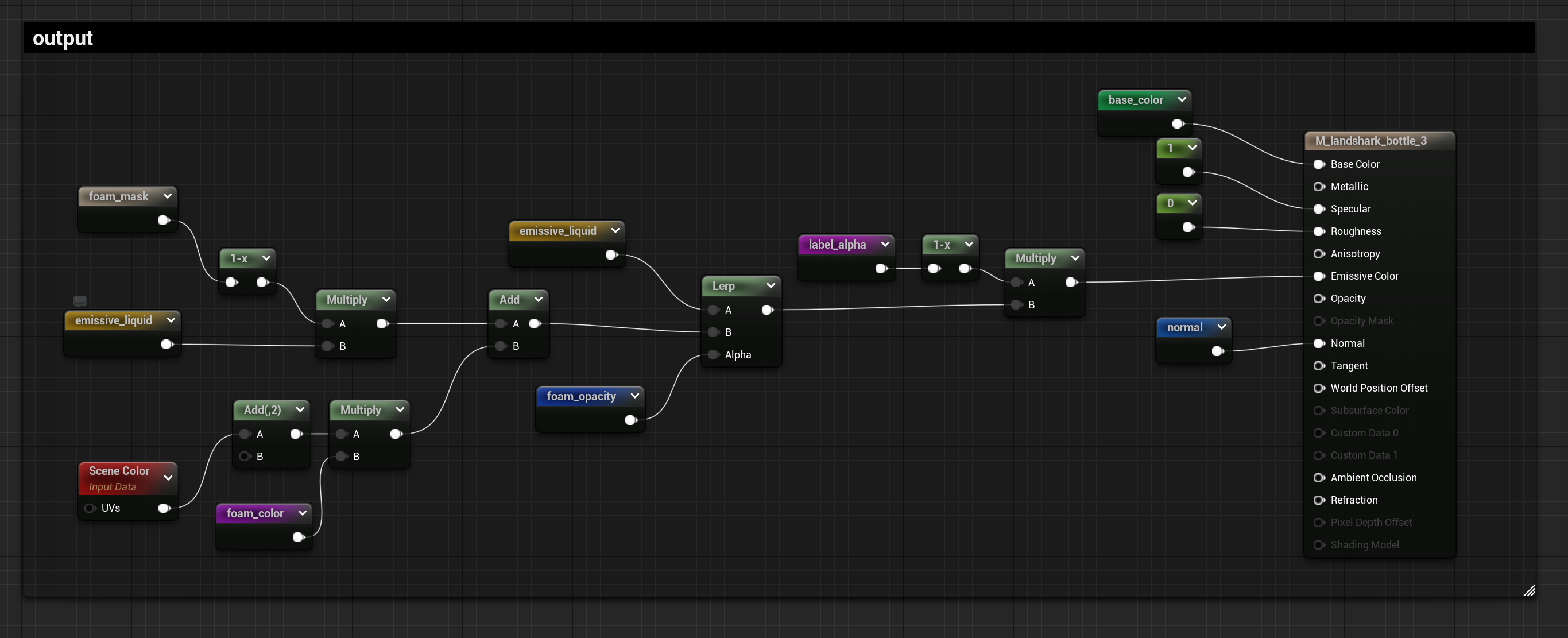Click the Emissive Color input pin

pyautogui.click(x=1318, y=276)
